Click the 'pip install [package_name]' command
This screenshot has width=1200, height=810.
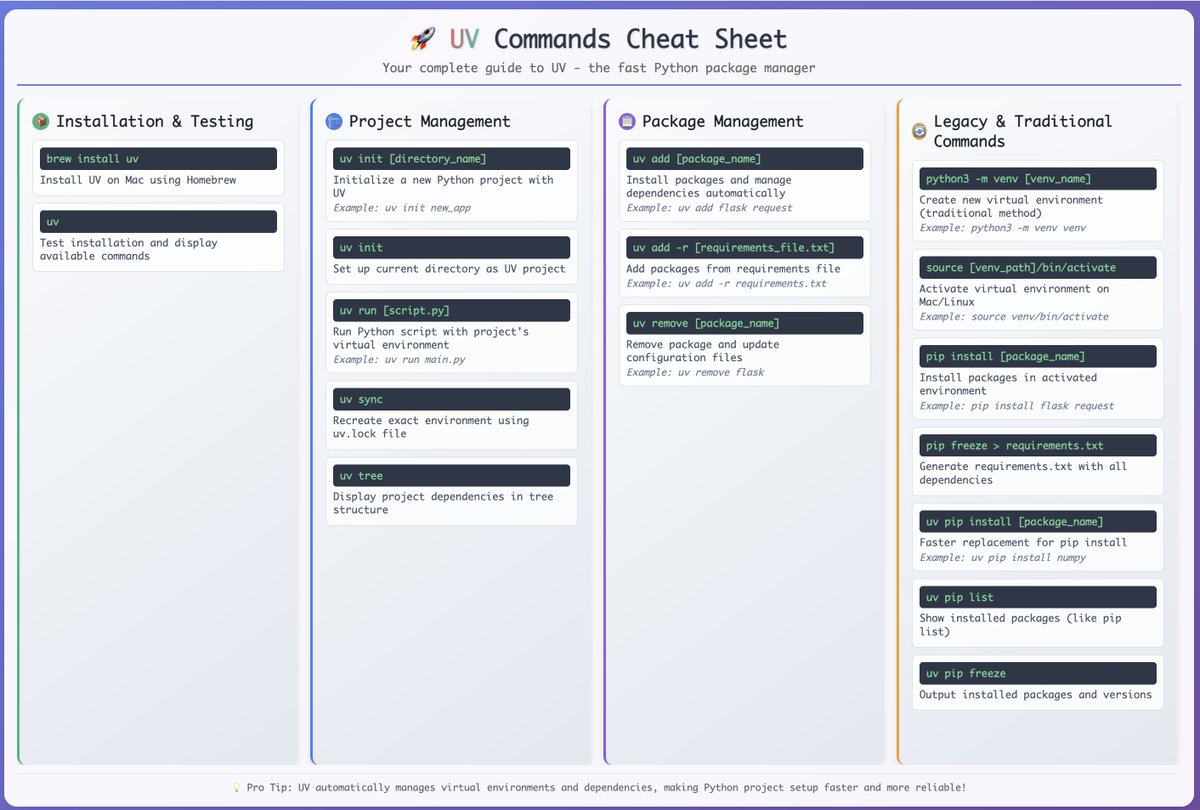[x=1038, y=356]
